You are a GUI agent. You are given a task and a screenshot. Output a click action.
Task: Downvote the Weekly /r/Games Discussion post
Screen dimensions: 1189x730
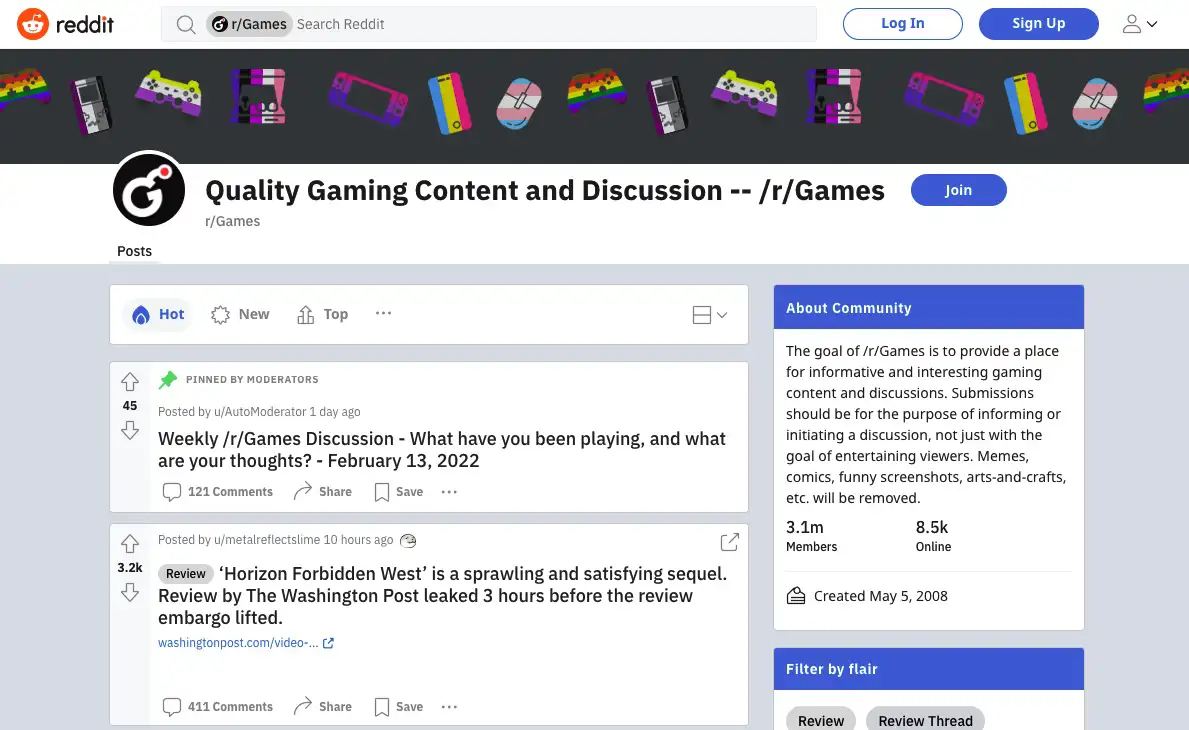(x=130, y=430)
